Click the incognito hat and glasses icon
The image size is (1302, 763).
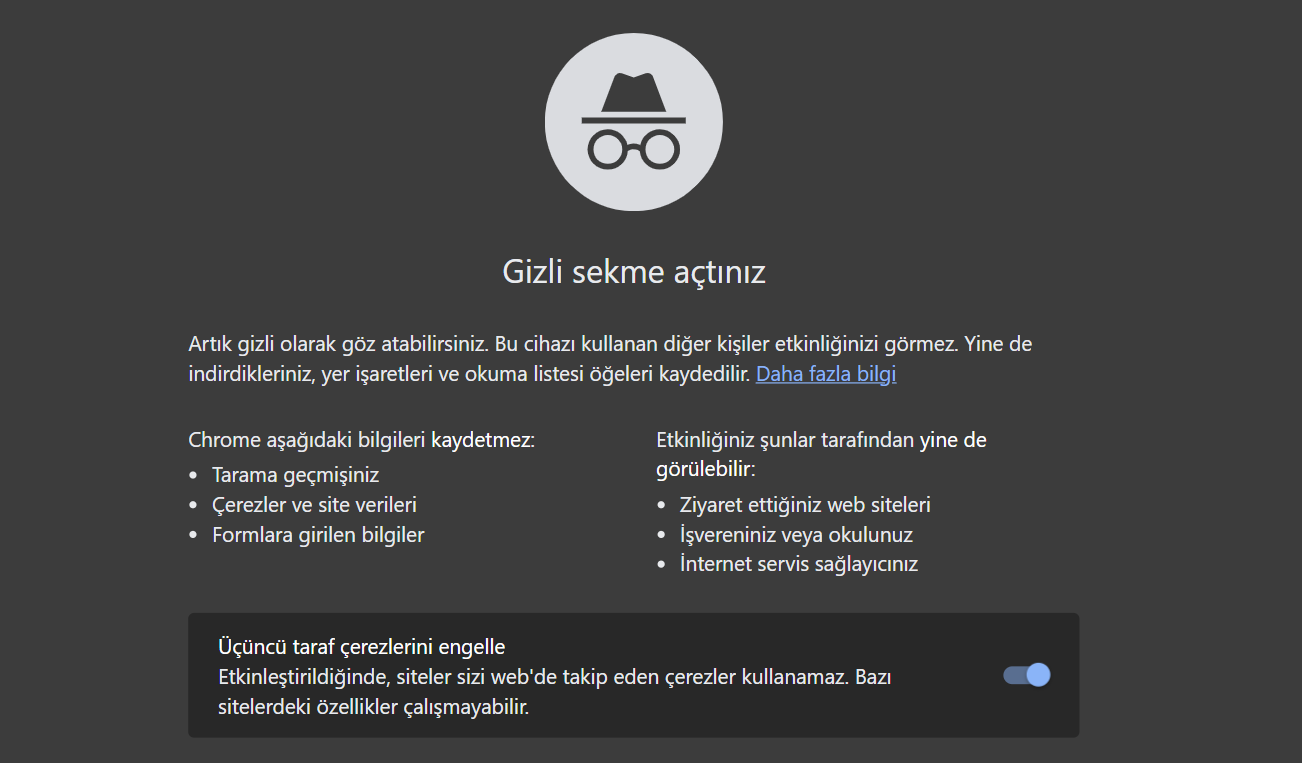[634, 123]
